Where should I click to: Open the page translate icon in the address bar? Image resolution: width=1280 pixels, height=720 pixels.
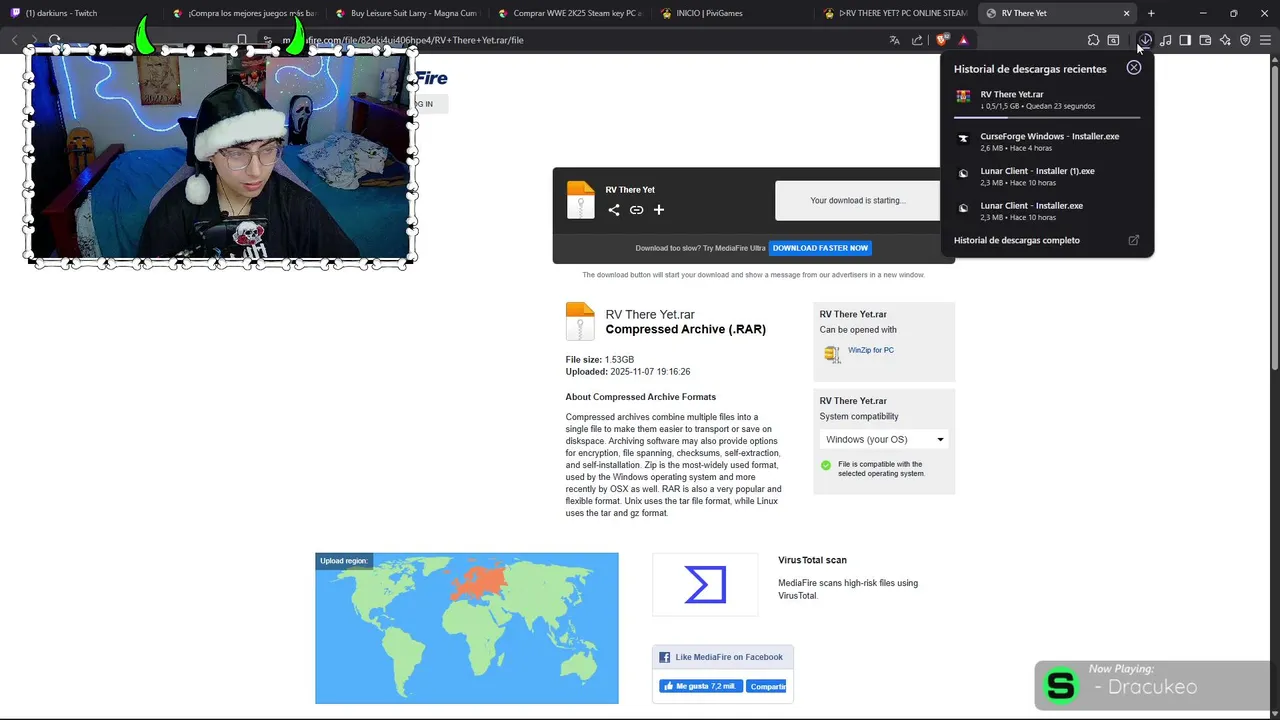tap(894, 40)
